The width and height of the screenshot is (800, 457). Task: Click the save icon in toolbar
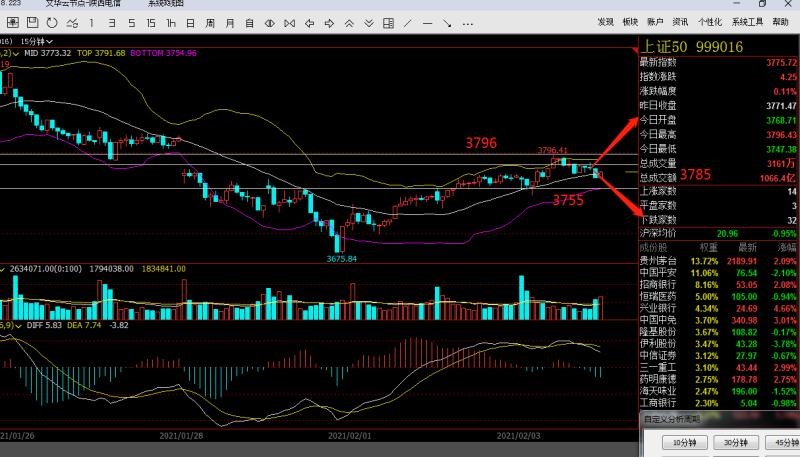[33, 22]
